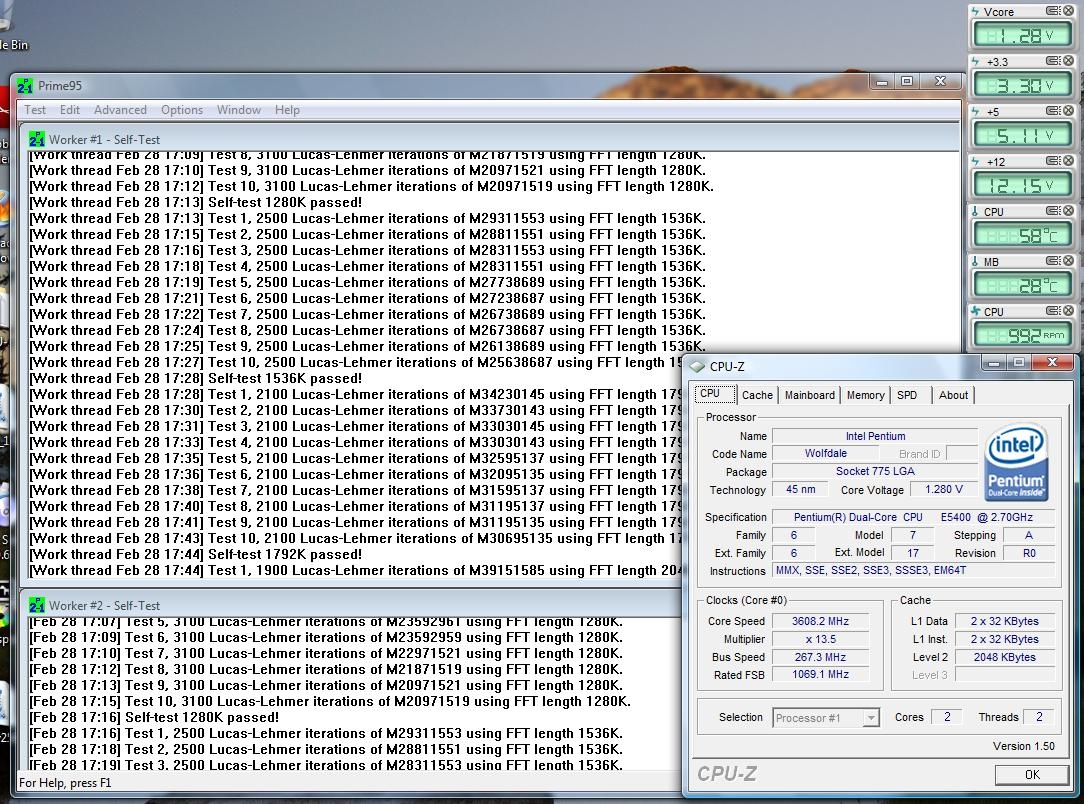Click the Self-test 1536K passed line in Worker #1

point(196,379)
